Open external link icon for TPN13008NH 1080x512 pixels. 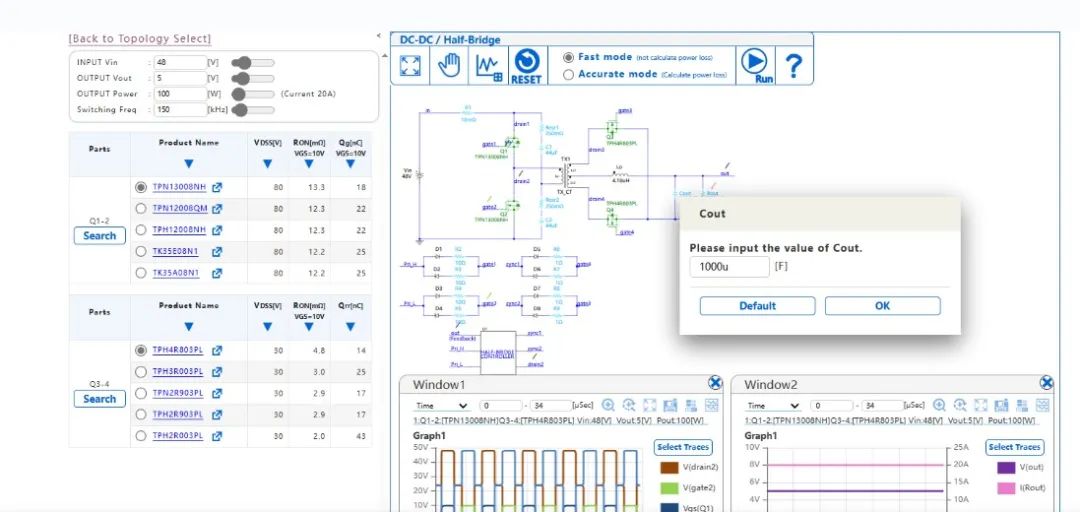[x=217, y=187]
